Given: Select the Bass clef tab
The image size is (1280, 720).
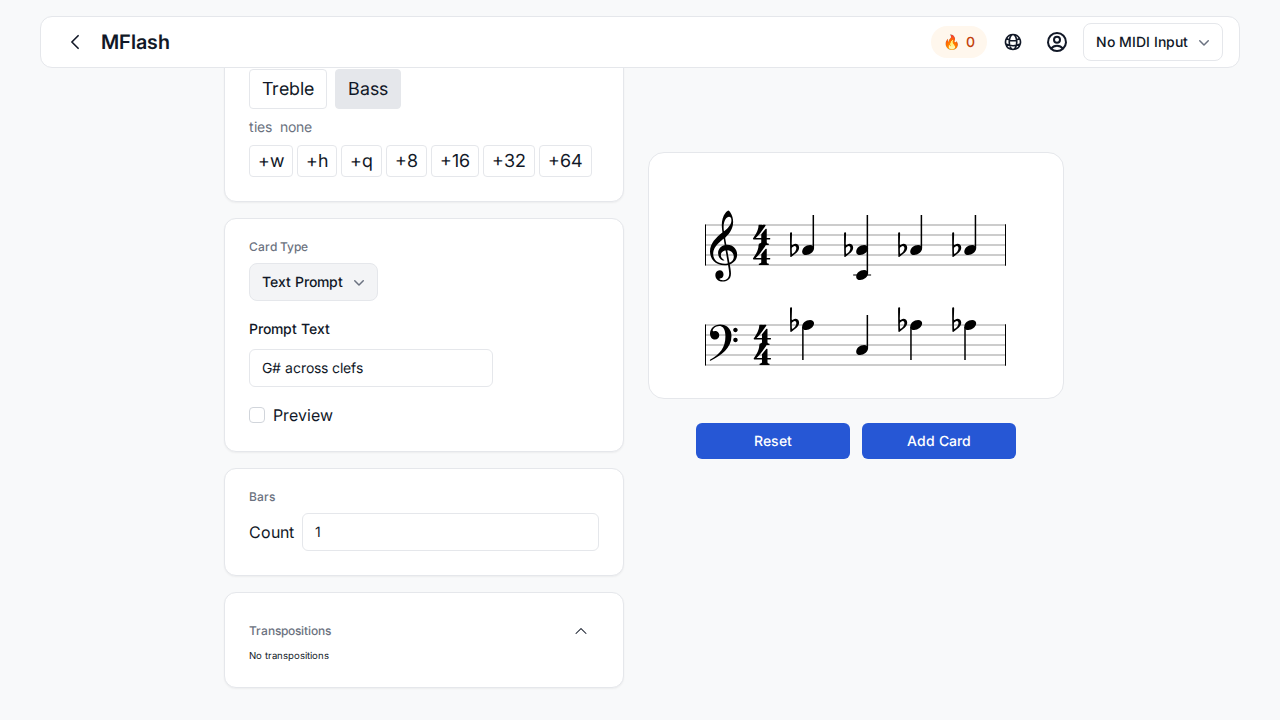Looking at the screenshot, I should [x=368, y=89].
